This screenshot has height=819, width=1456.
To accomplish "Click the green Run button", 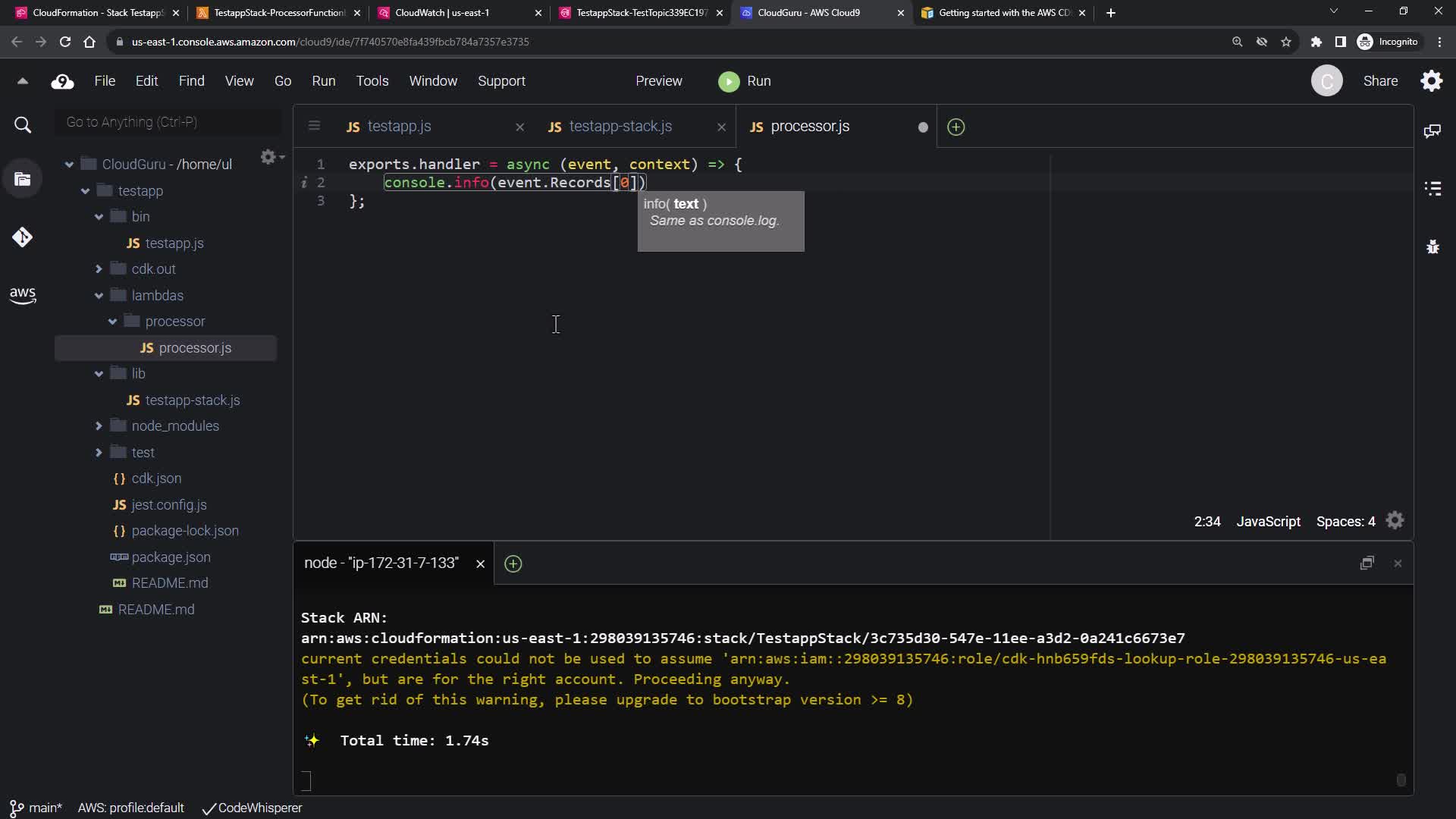I will pyautogui.click(x=744, y=81).
